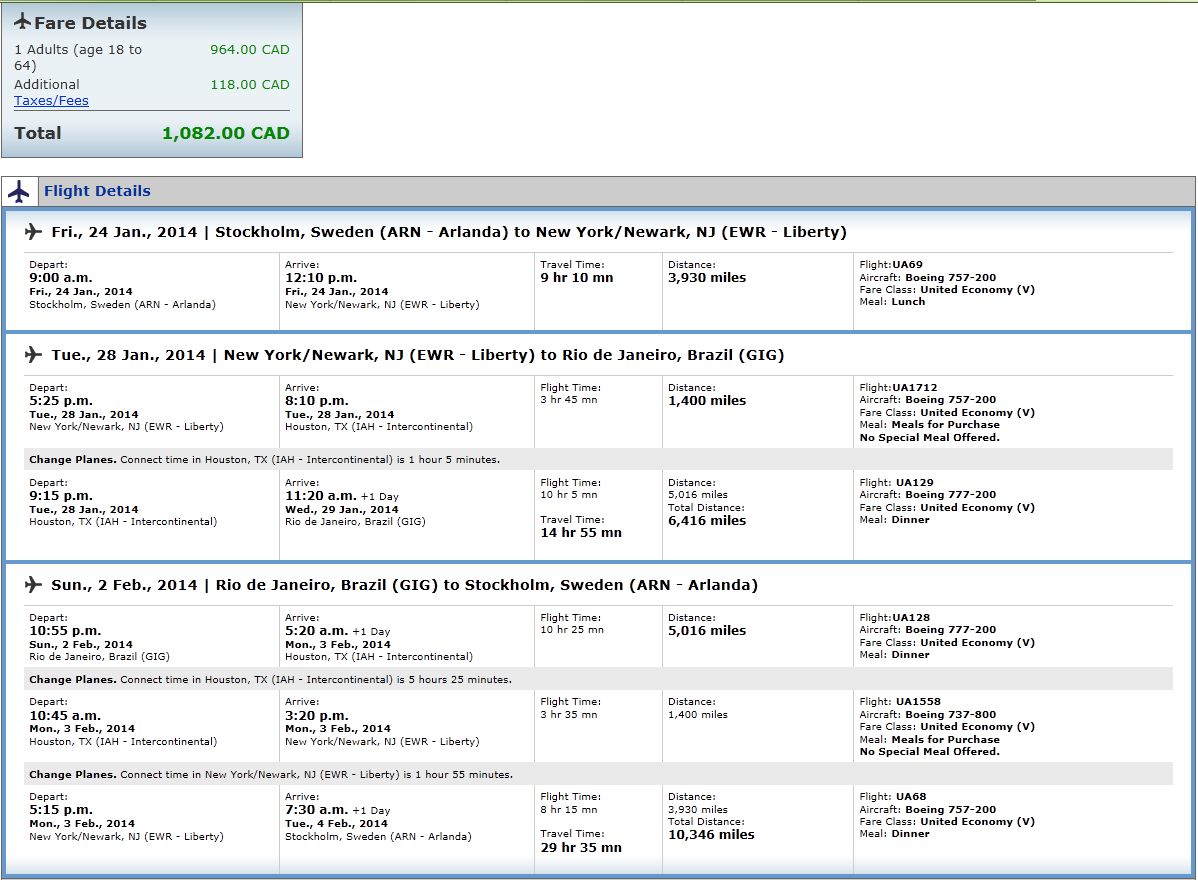Click the 1 hour 55 minutes Change Planes notice

coord(270,775)
